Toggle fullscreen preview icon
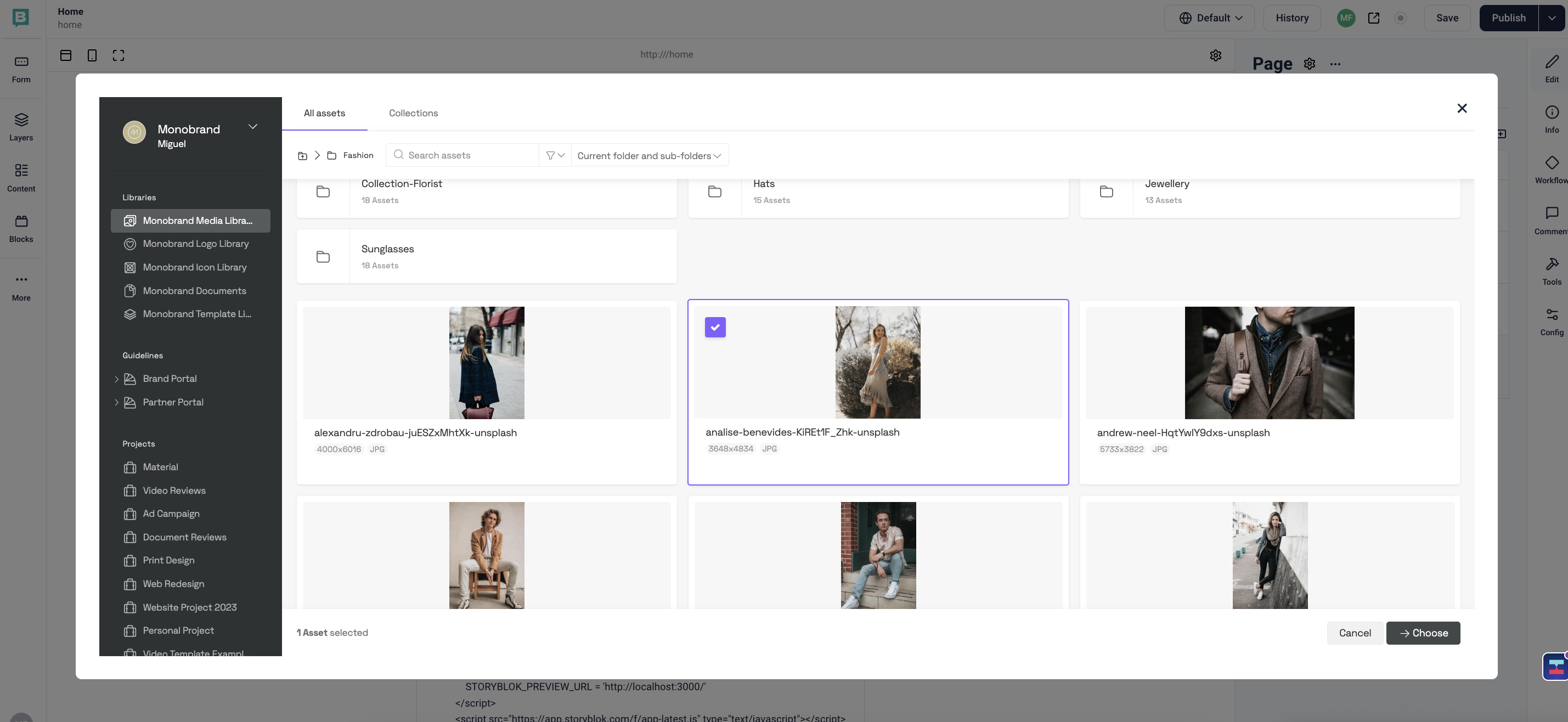Viewport: 1568px width, 722px height. pos(119,55)
